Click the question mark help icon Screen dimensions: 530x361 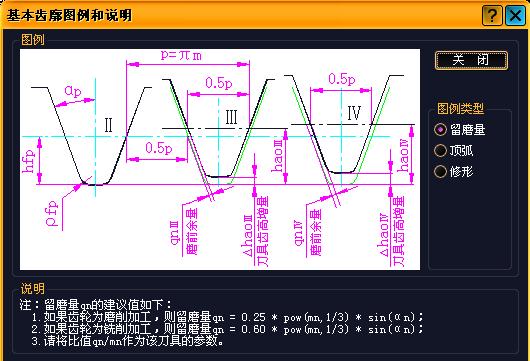point(492,16)
